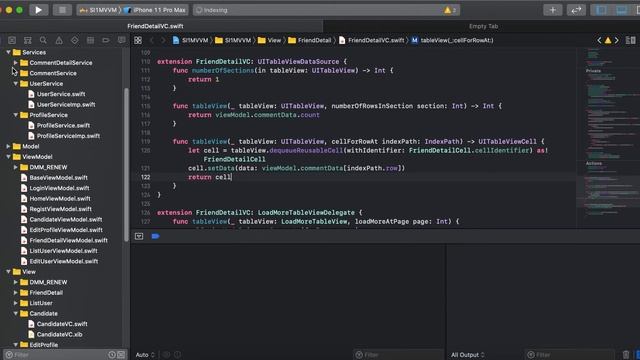Hide the debug area with the toggle icon
The width and height of the screenshot is (640, 360).
[x=139, y=236]
